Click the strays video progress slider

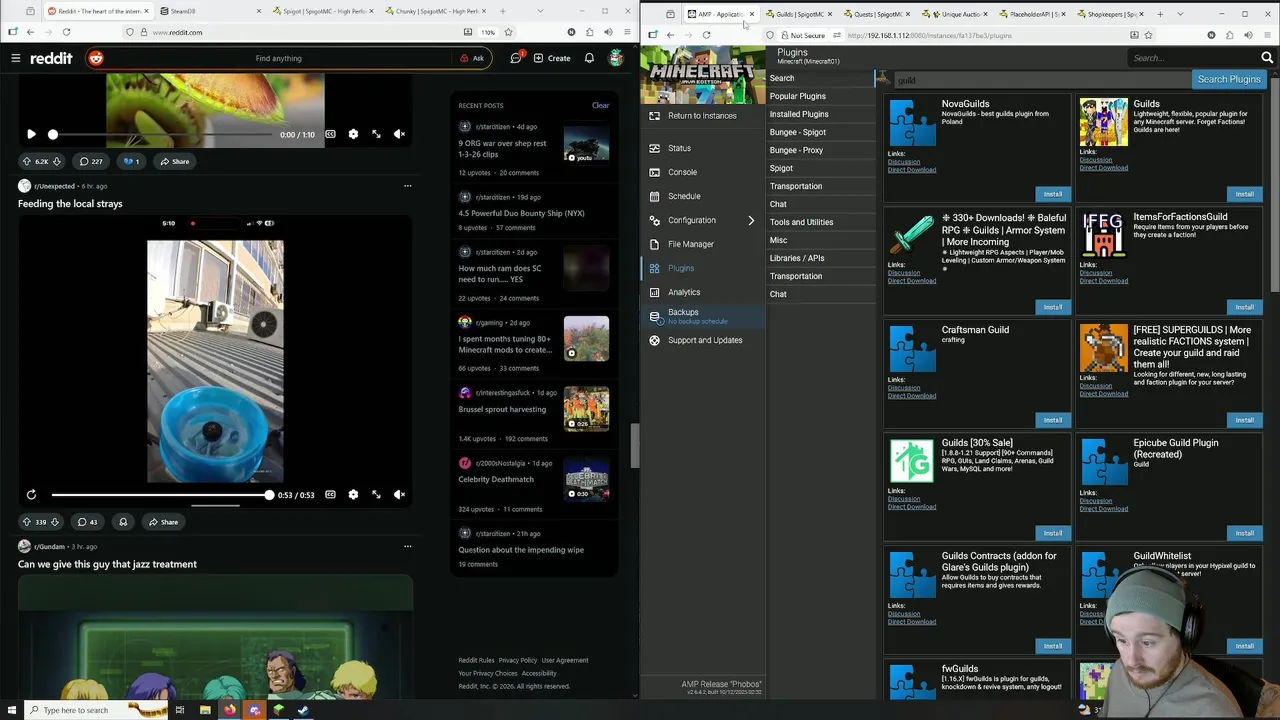[161, 495]
